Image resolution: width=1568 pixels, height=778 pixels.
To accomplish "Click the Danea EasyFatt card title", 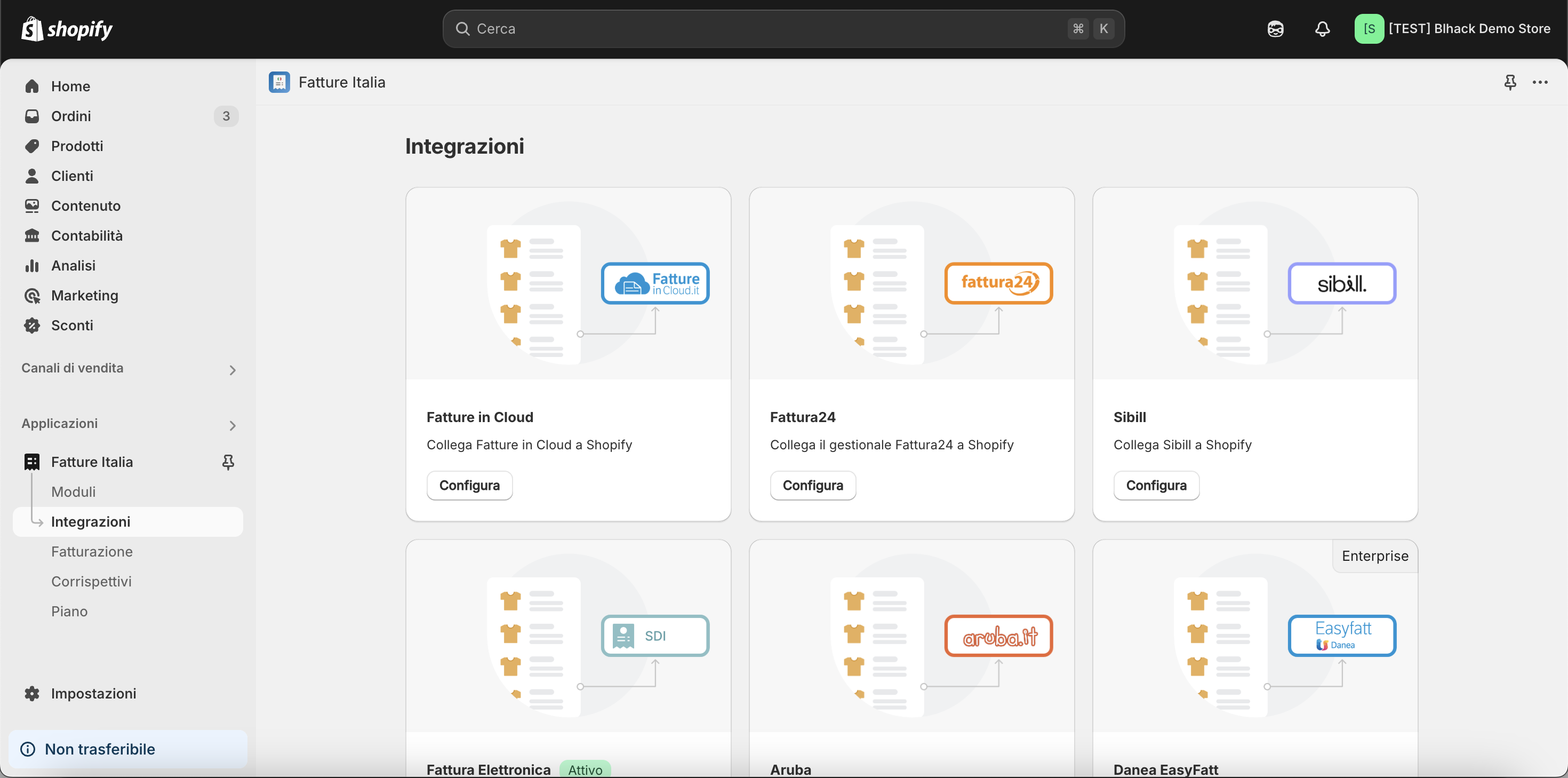I will coord(1166,769).
